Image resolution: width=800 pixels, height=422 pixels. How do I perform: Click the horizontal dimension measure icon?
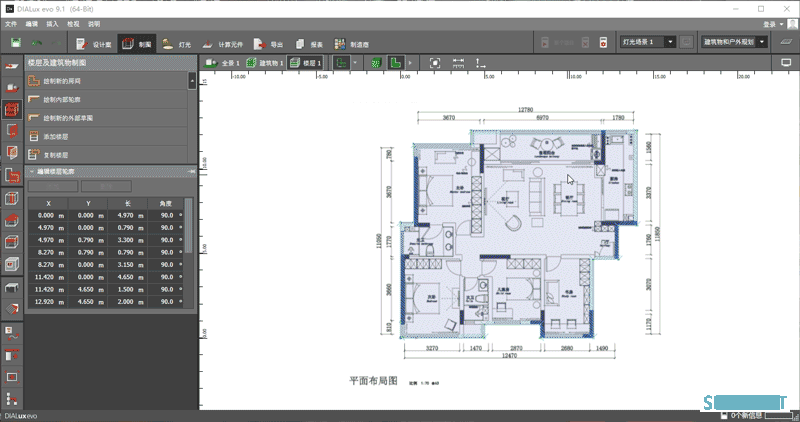click(x=458, y=63)
